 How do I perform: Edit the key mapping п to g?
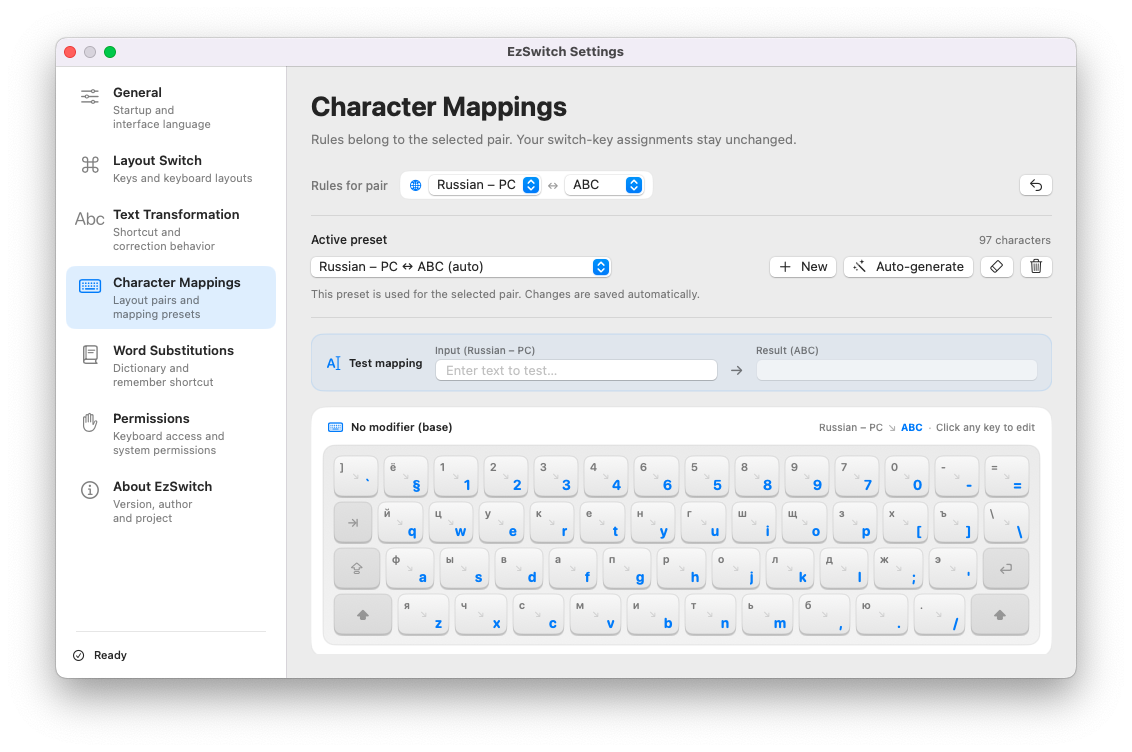pyautogui.click(x=627, y=569)
